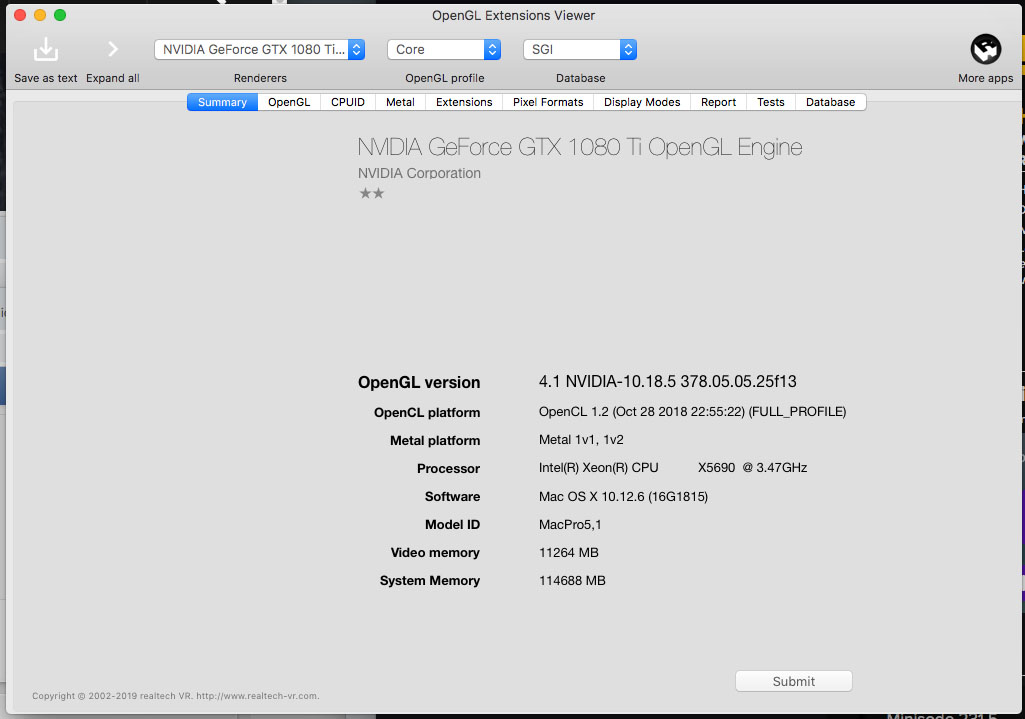Click the OpenGL version value '4.1 NVIDIA-10.18.5 378.05.05.25f13'
This screenshot has height=719, width=1025.
pos(667,382)
